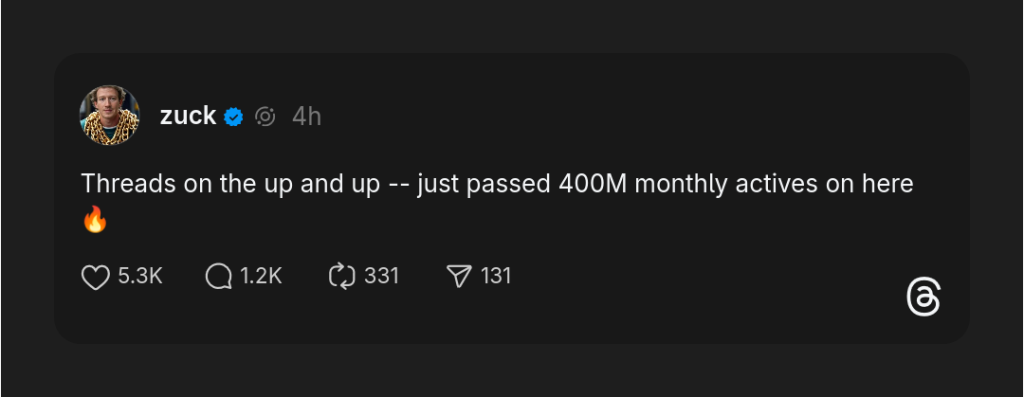Open zuck's profile picture
The width and height of the screenshot is (1024, 397).
(x=110, y=116)
